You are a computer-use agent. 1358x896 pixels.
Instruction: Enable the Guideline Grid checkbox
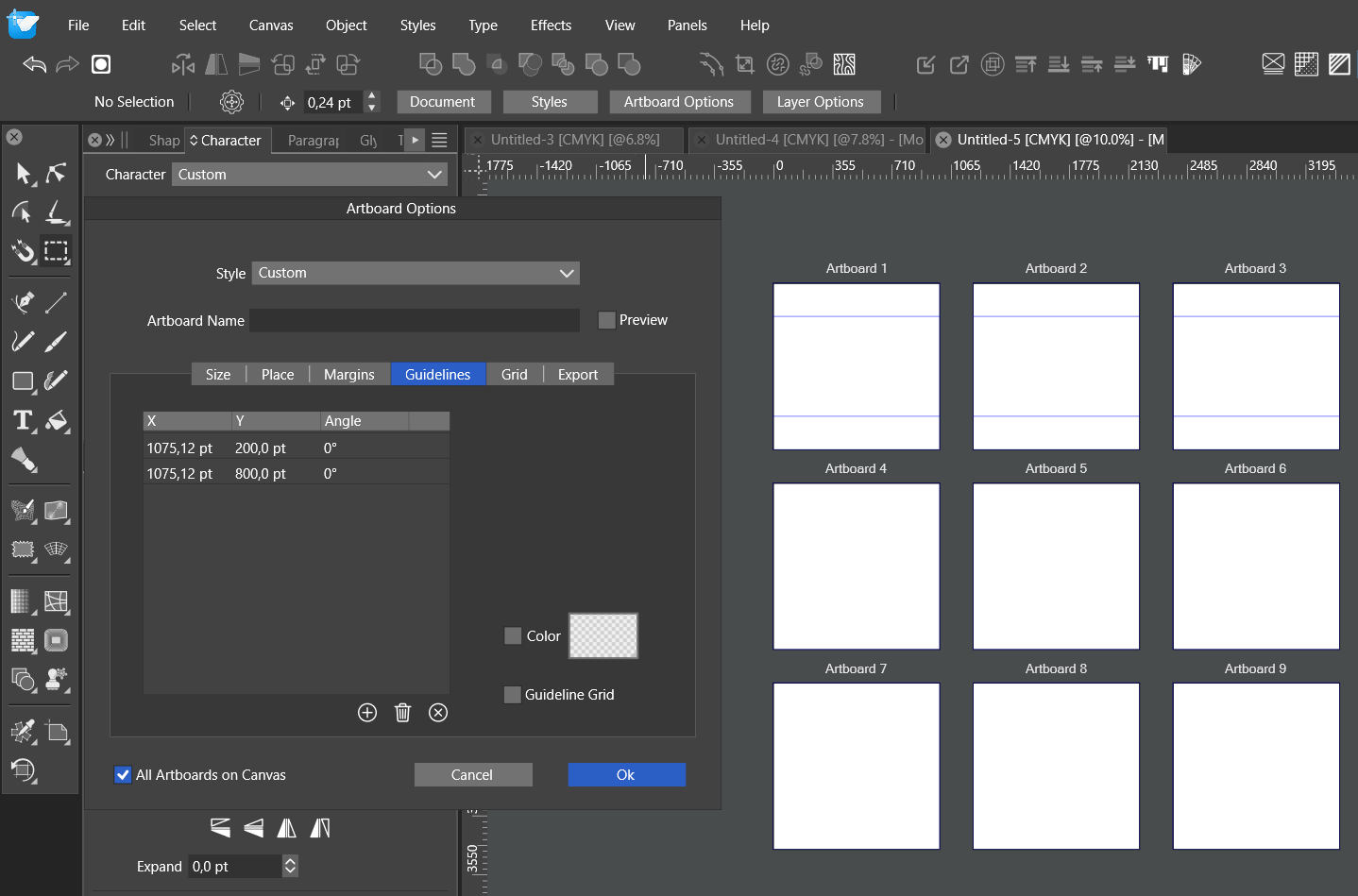tap(513, 695)
